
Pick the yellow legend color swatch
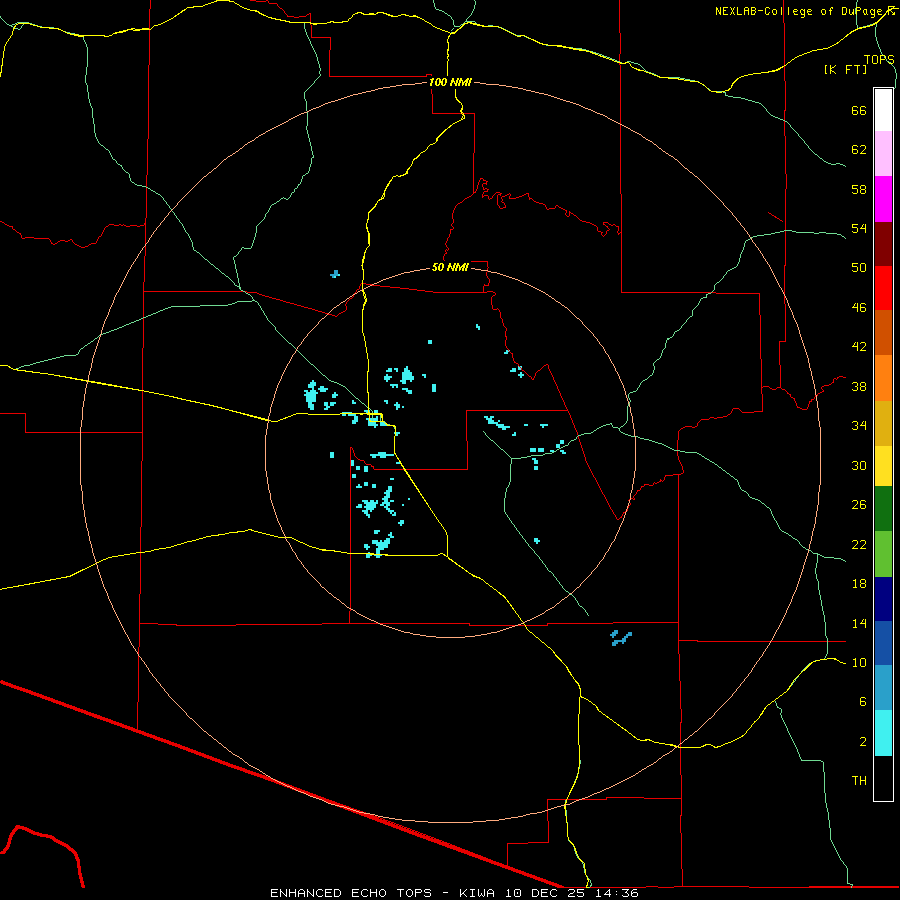coord(883,466)
